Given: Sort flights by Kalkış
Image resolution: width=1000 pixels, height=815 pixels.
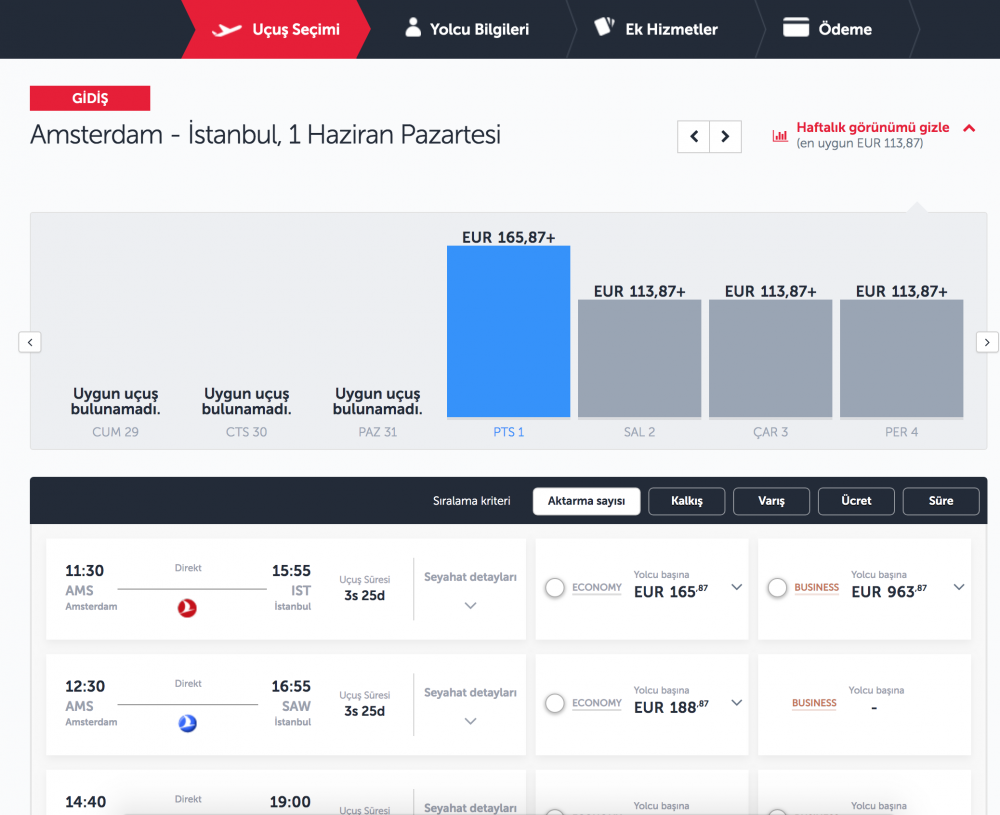Looking at the screenshot, I should pos(686,501).
